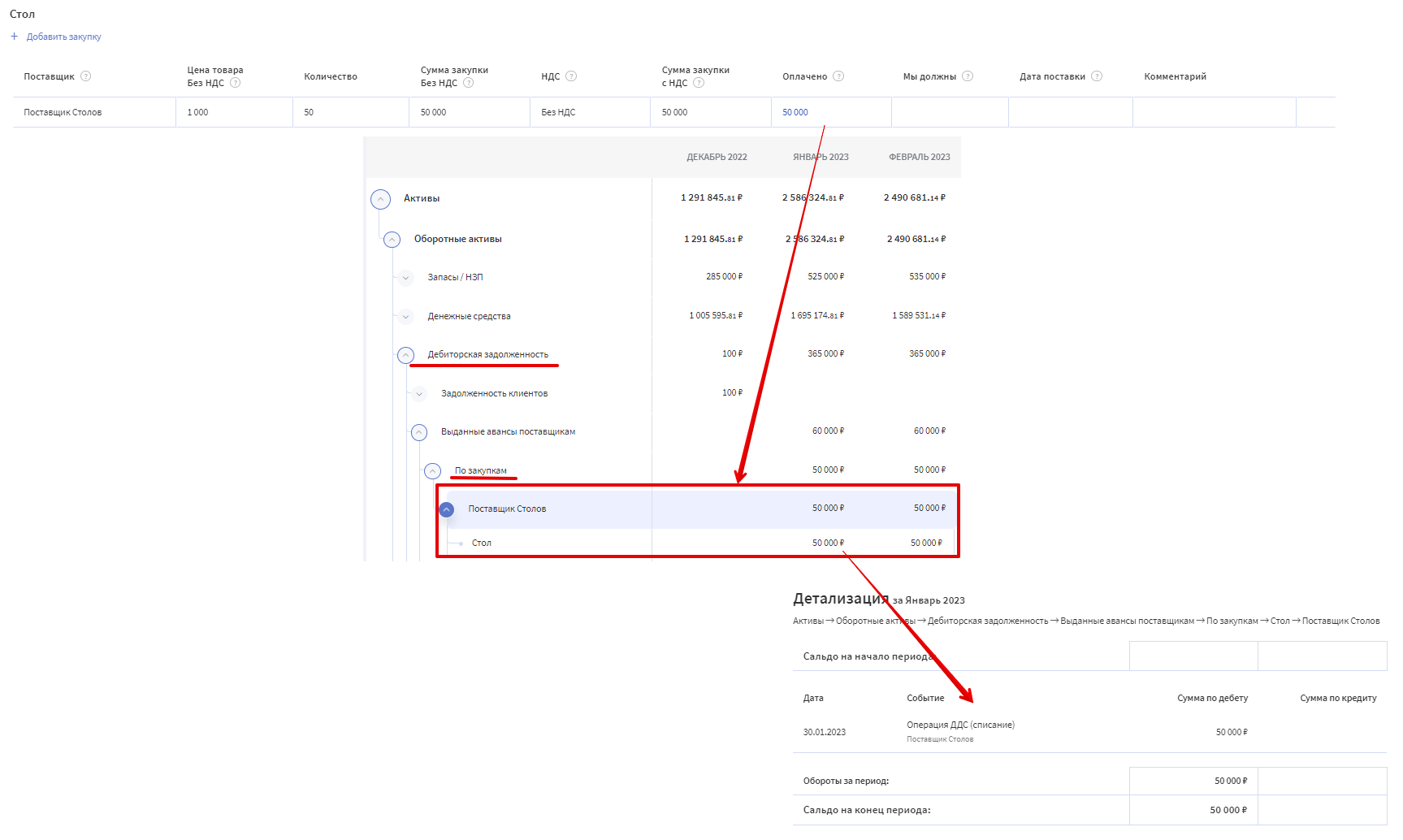Click the ДЕКАБРЬ 2022 column header
This screenshot has height=840, width=1403.
[717, 158]
